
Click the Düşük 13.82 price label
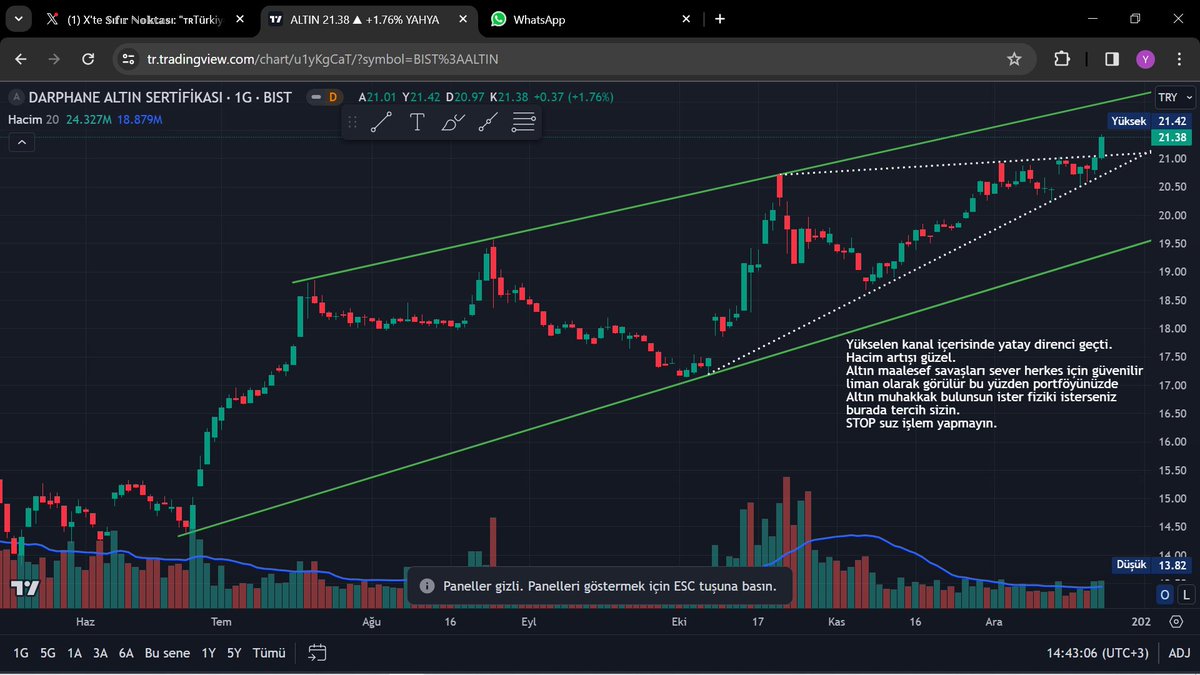(x=1153, y=565)
